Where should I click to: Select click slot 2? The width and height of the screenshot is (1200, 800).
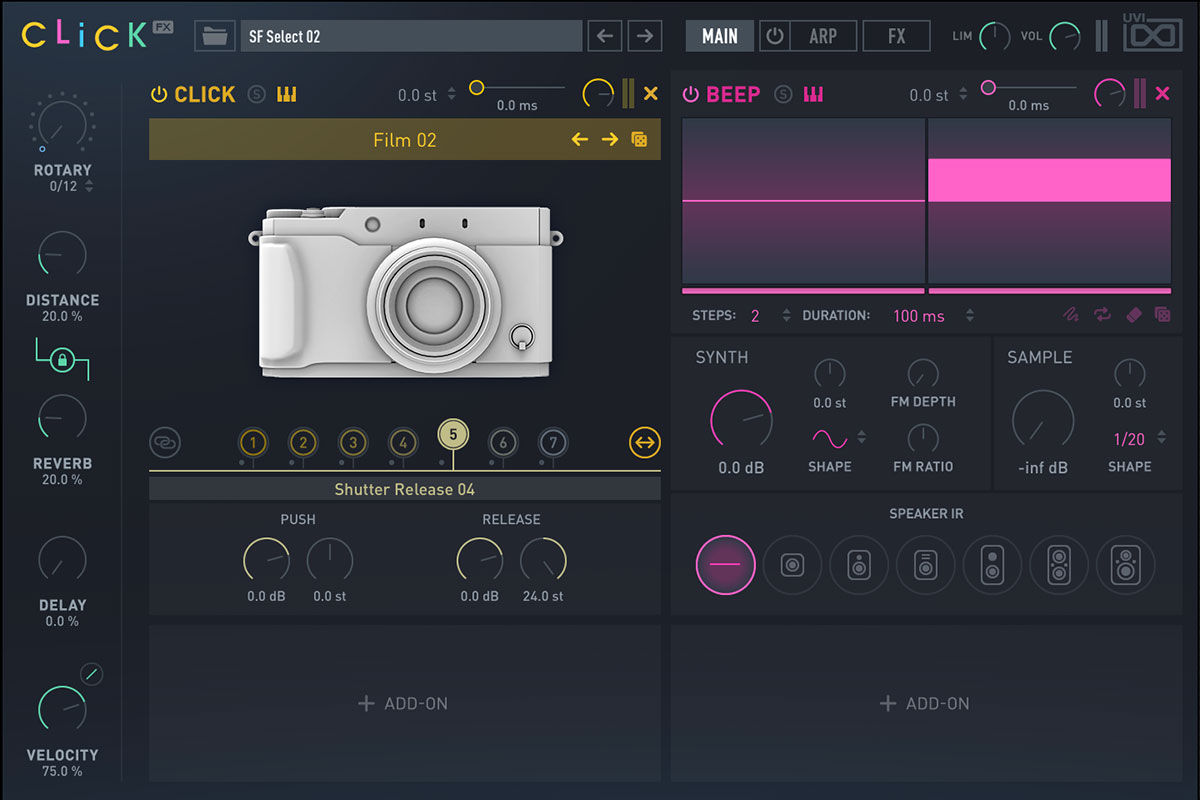pos(303,441)
